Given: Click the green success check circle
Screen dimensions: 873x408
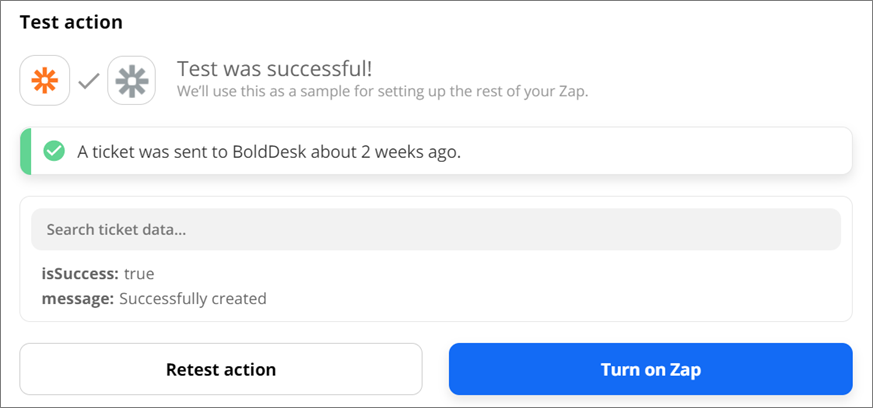Looking at the screenshot, I should pos(54,151).
